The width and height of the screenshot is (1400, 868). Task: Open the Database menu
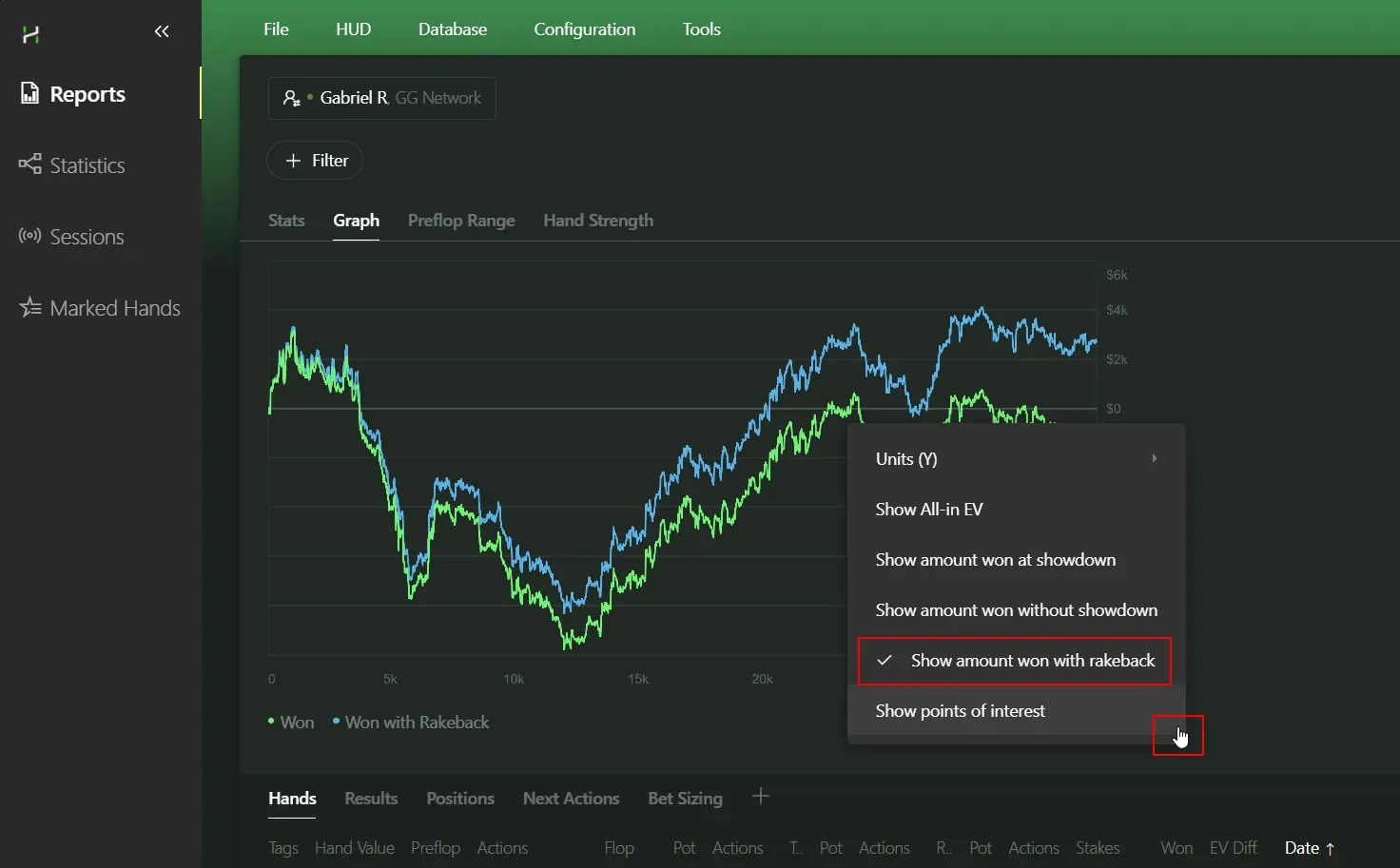(452, 29)
